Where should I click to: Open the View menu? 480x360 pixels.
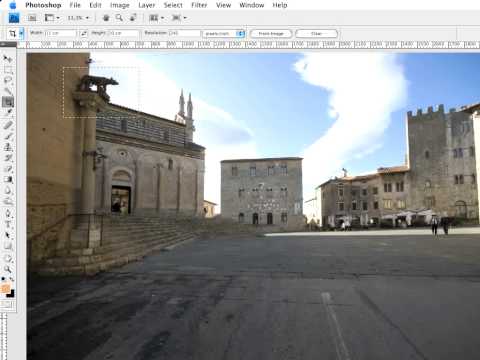223,5
